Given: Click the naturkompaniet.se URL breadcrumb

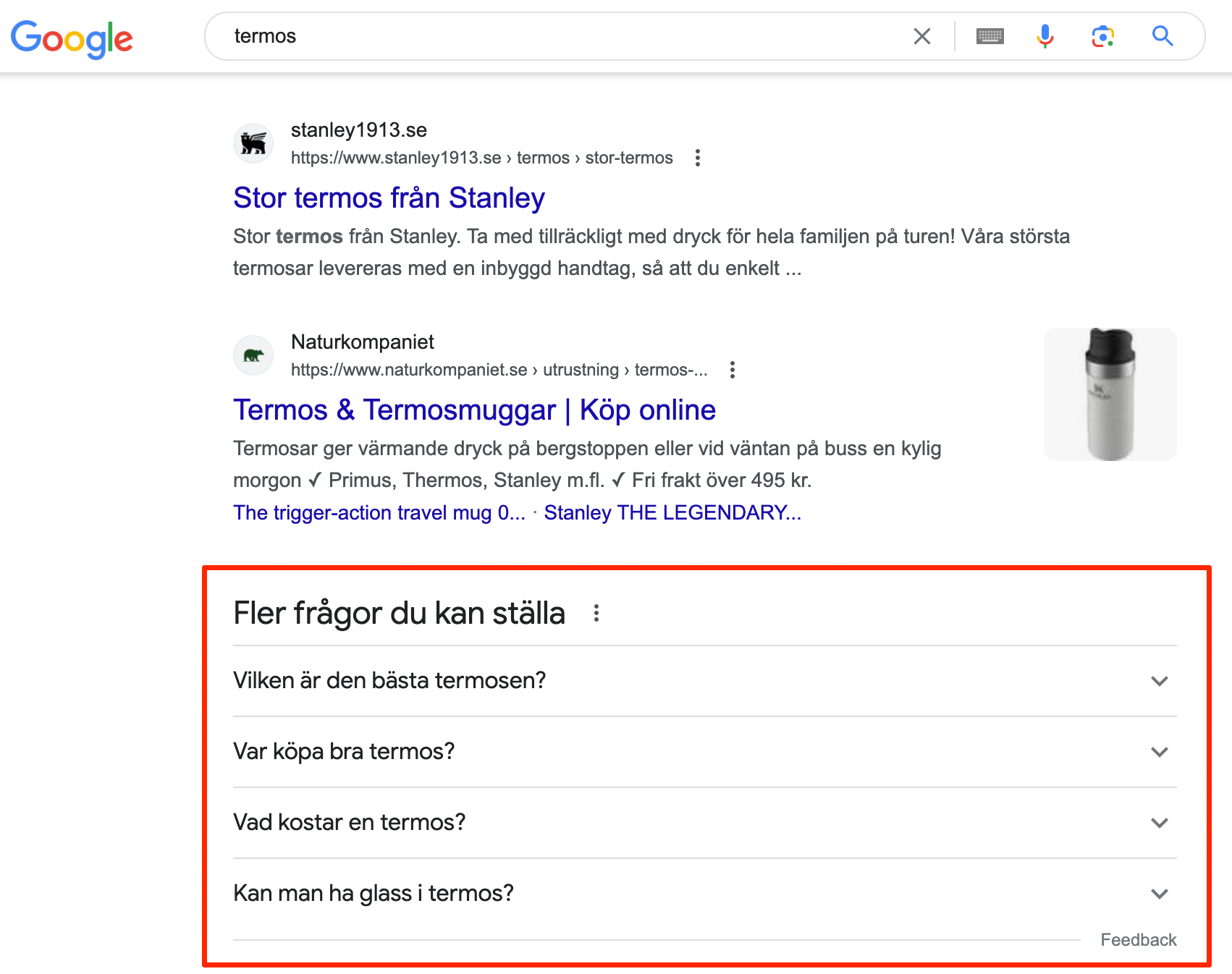Looking at the screenshot, I should click(499, 370).
